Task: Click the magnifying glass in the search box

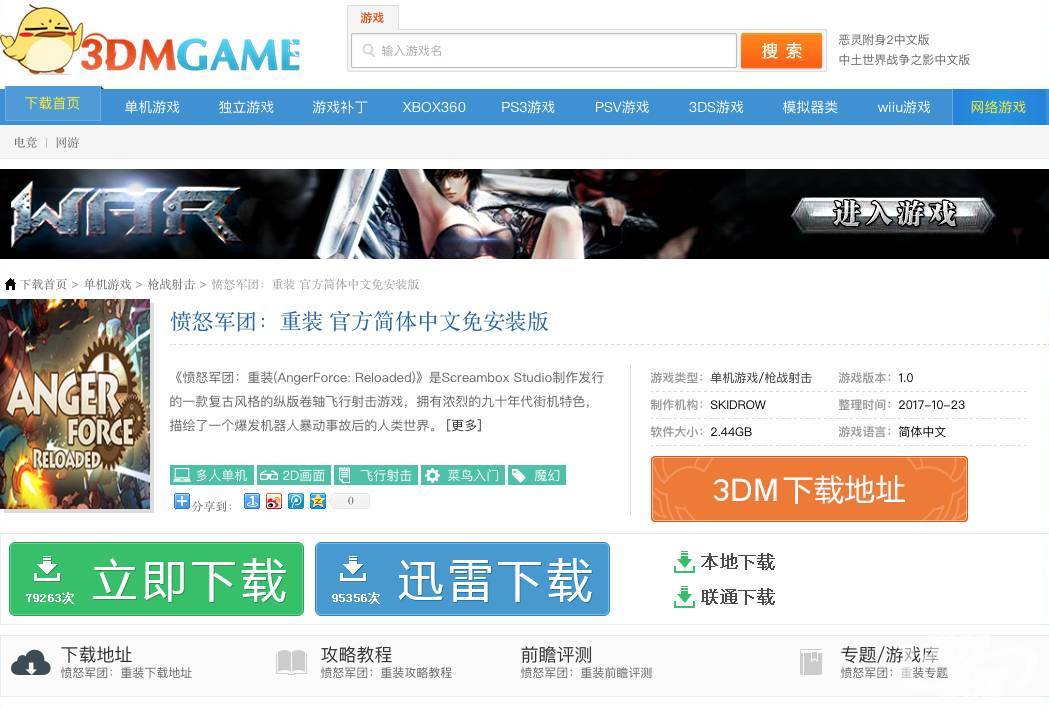Action: 367,50
